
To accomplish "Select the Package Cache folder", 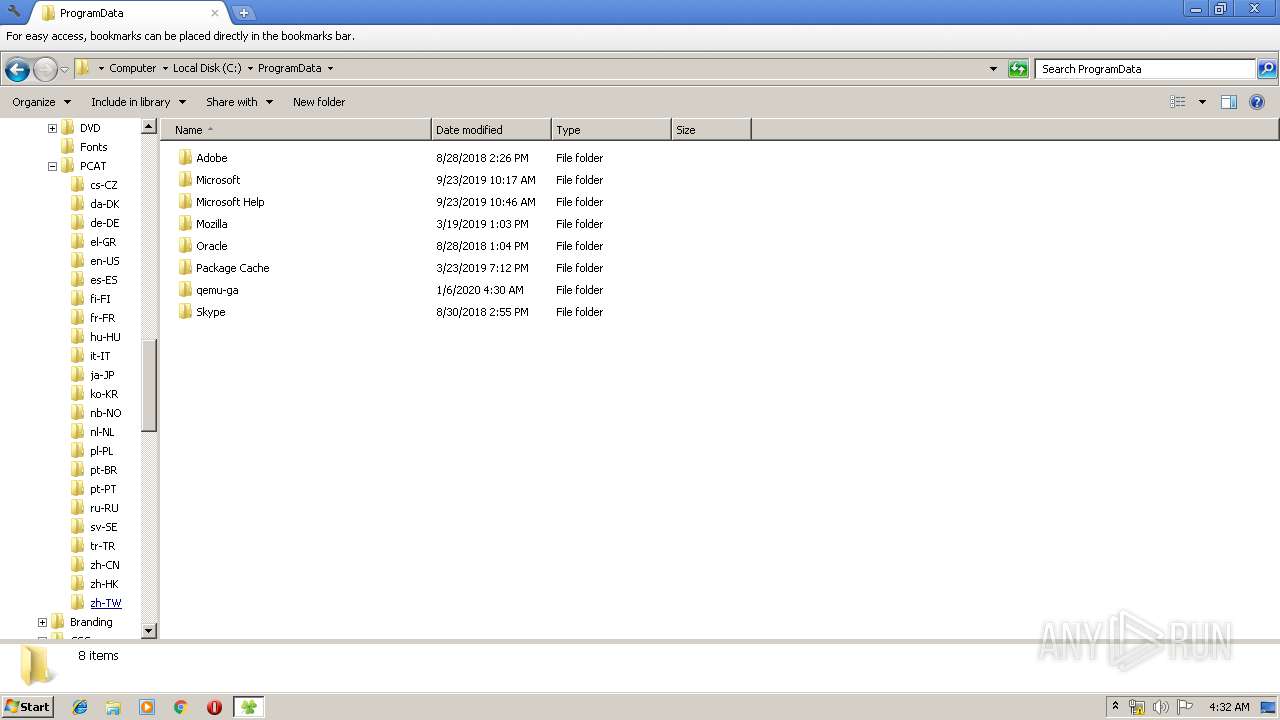I will point(232,268).
